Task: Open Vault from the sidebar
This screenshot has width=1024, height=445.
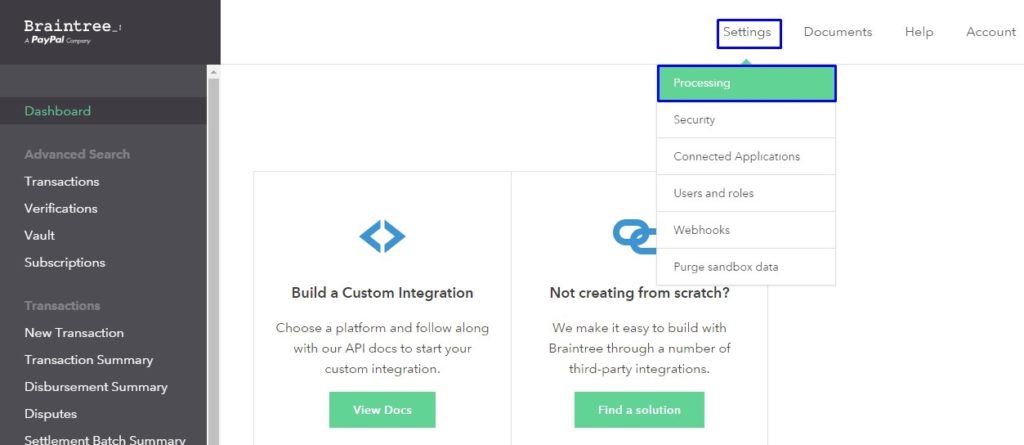Action: 40,236
